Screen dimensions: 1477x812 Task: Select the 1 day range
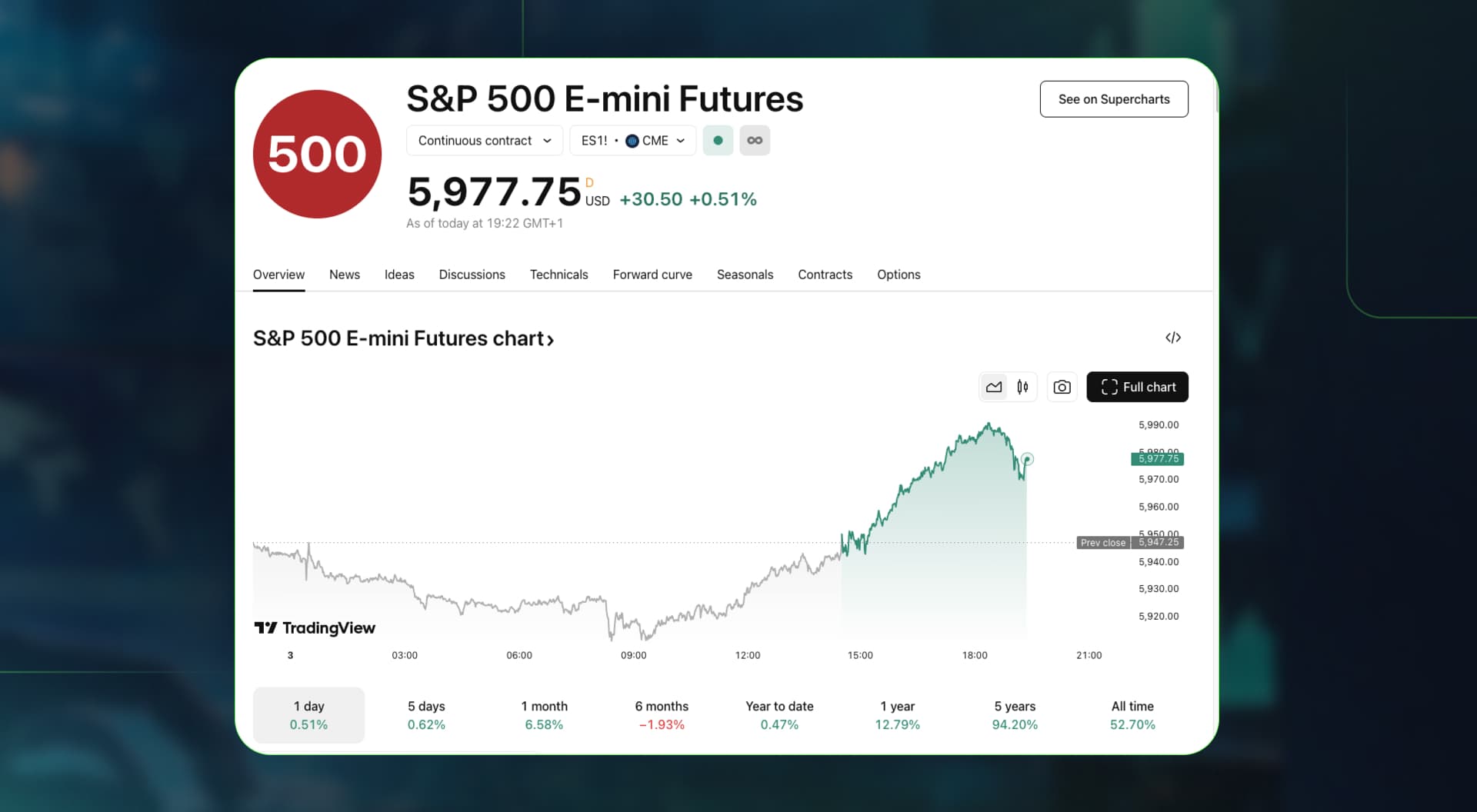308,715
